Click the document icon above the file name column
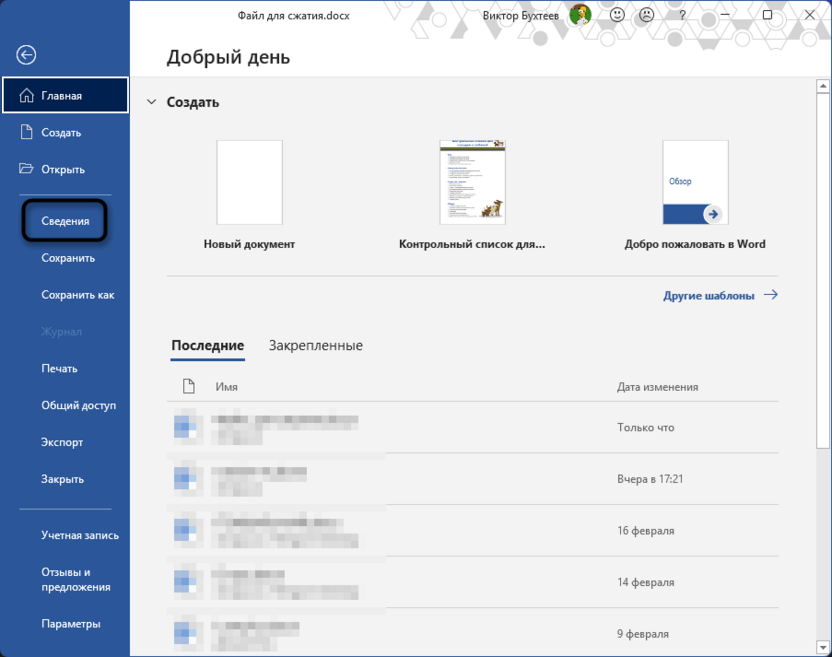Screen dimensions: 832x657 186,386
